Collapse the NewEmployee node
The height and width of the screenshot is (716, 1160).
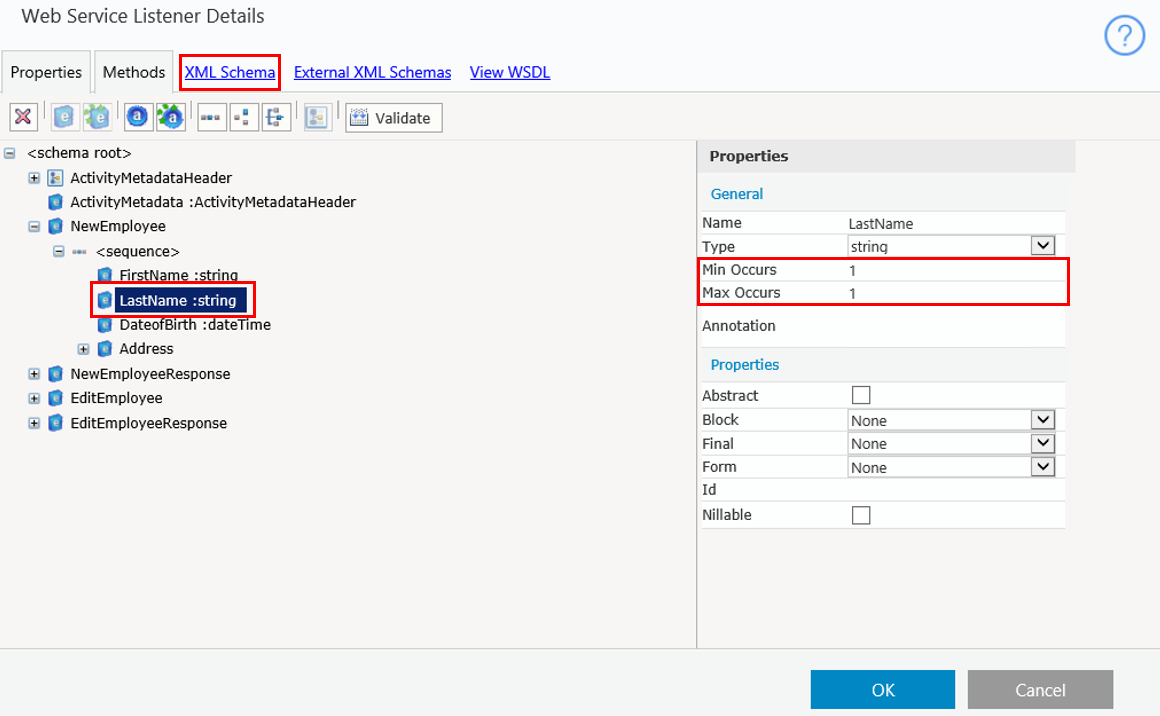point(34,226)
